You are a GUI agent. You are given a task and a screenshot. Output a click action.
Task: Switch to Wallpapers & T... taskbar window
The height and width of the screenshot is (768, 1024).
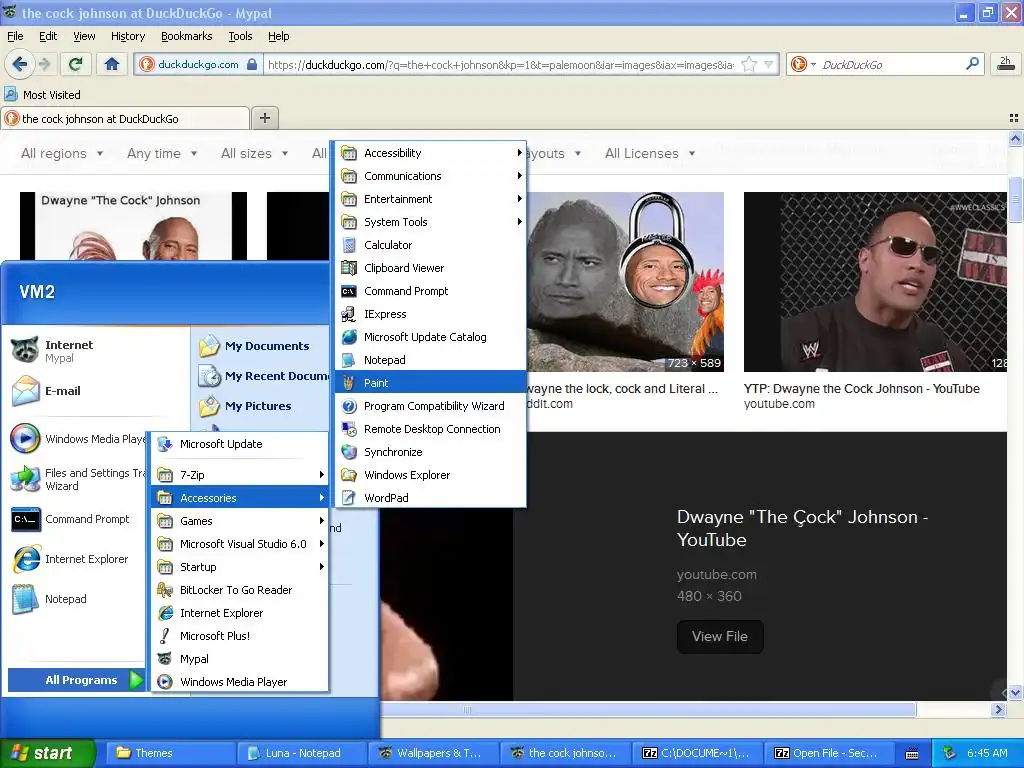pyautogui.click(x=433, y=753)
